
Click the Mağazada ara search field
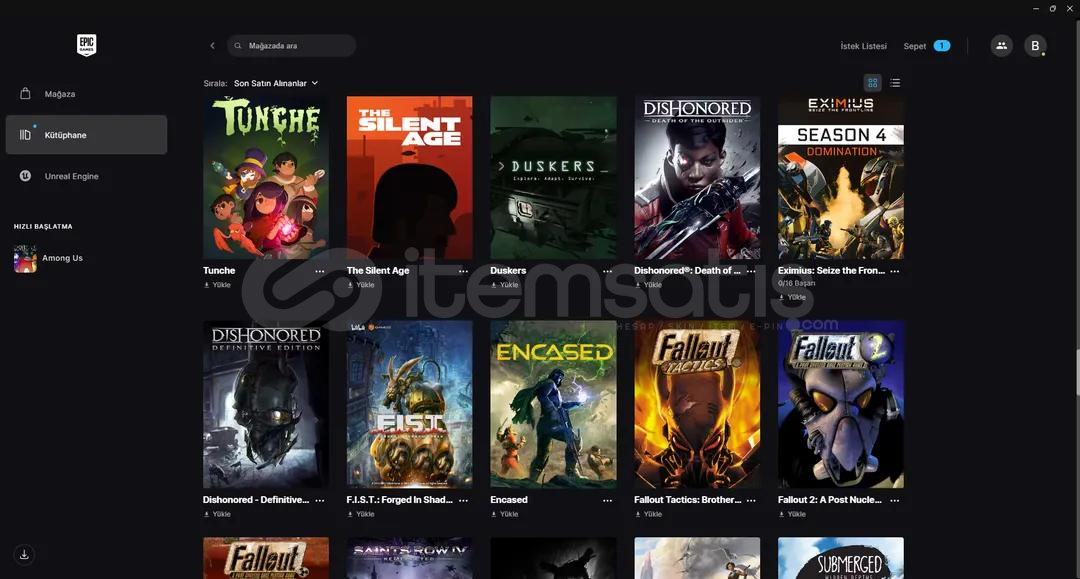pyautogui.click(x=291, y=45)
